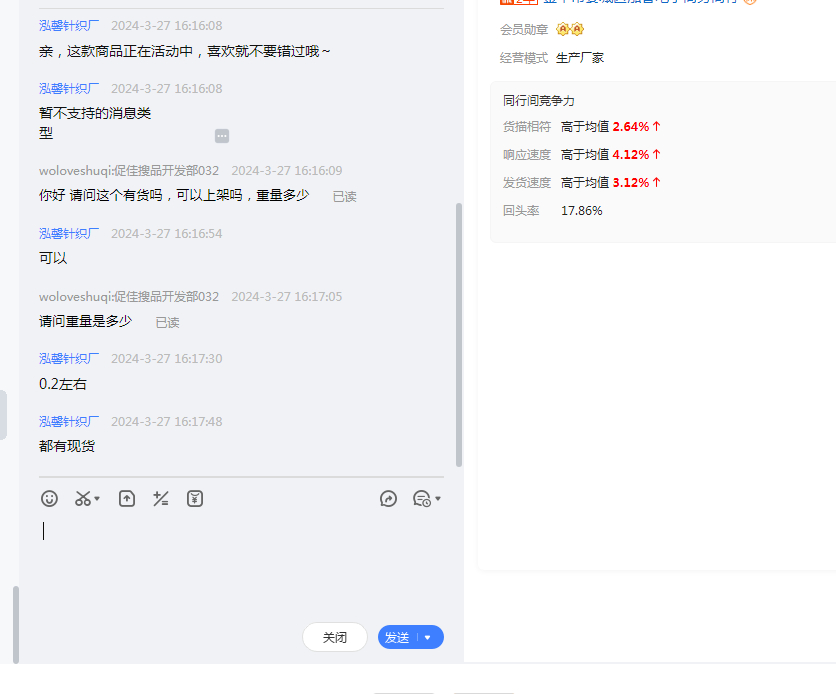Expand the screenshot tool dropdown arrow

coord(97,499)
